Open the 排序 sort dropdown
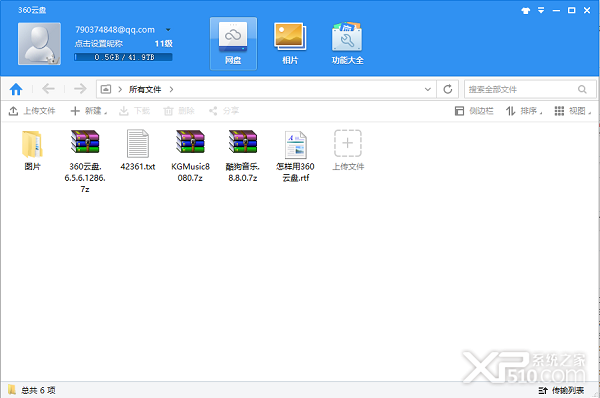 [x=524, y=111]
